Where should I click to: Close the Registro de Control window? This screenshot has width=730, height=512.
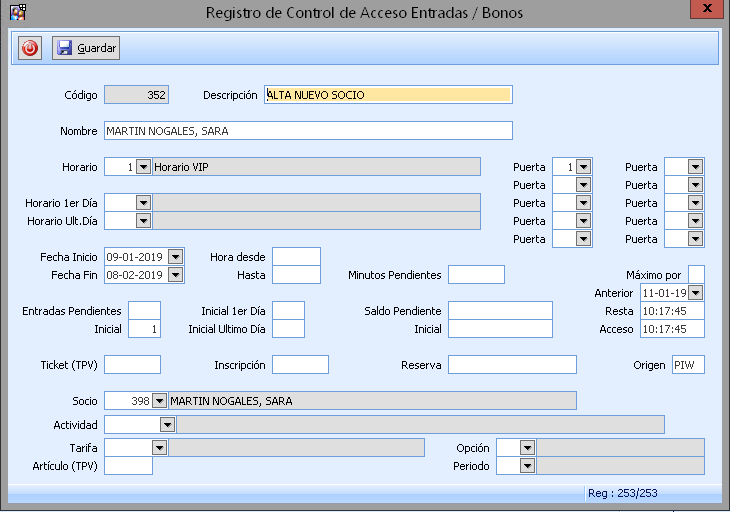706,12
